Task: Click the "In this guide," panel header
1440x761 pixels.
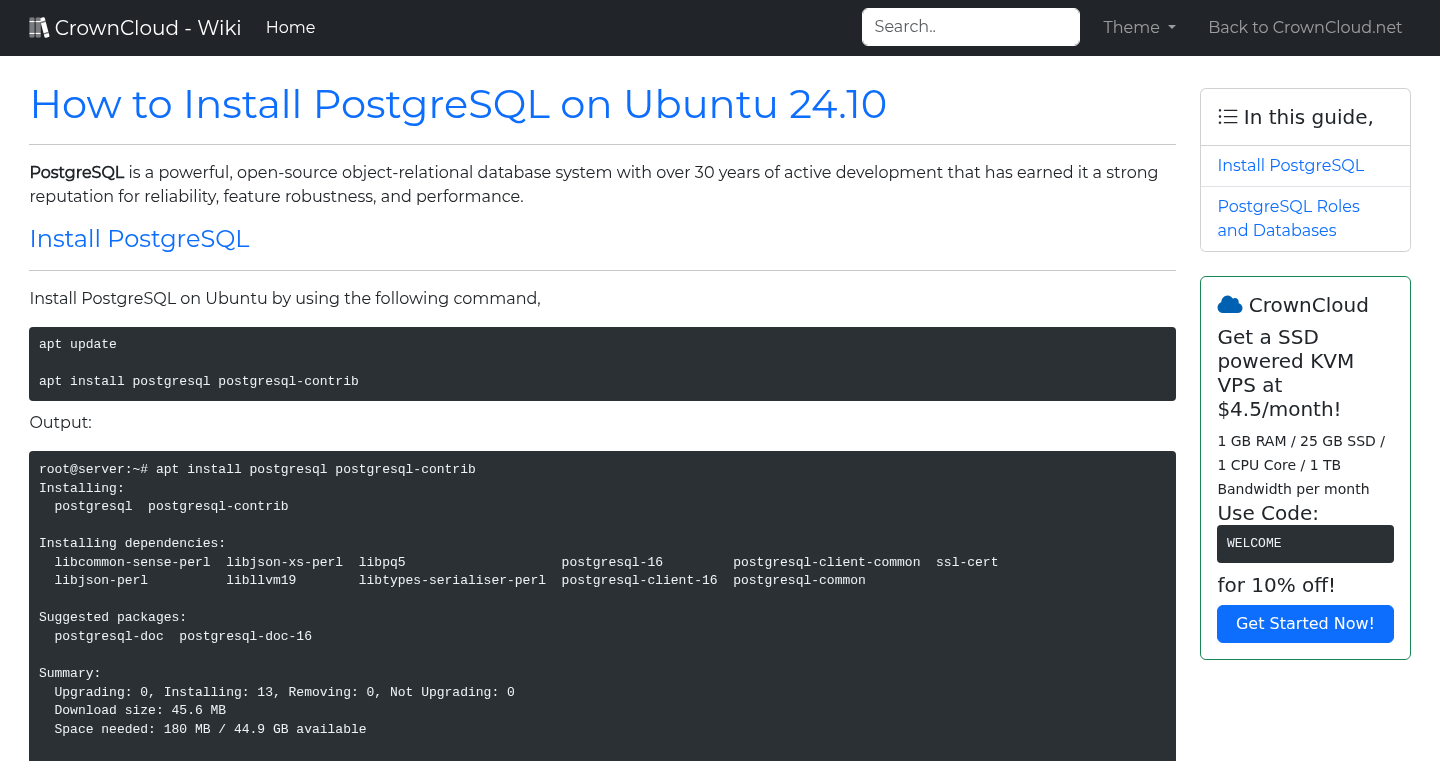Action: point(1305,116)
